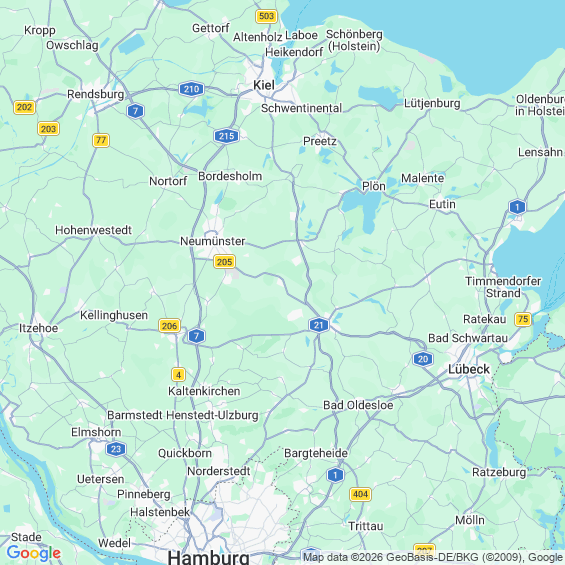The height and width of the screenshot is (565, 565).
Task: Click the yellow 77 road shield
Action: pyautogui.click(x=101, y=140)
